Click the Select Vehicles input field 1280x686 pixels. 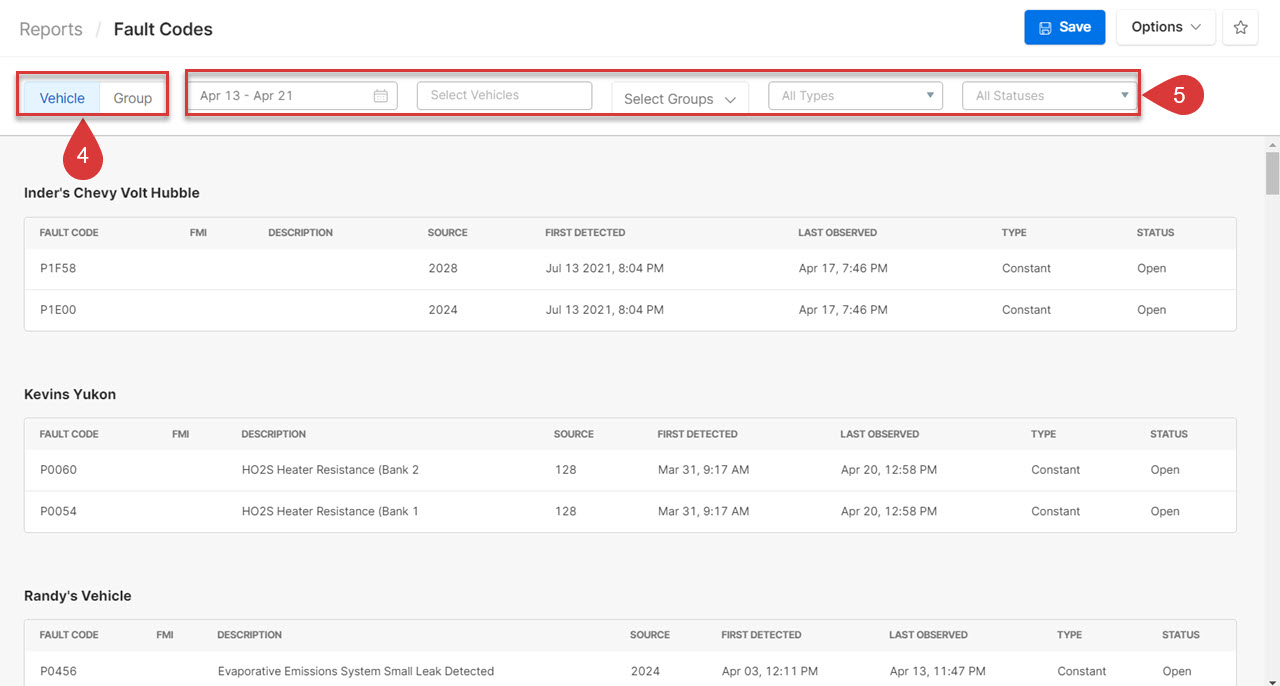pyautogui.click(x=504, y=96)
